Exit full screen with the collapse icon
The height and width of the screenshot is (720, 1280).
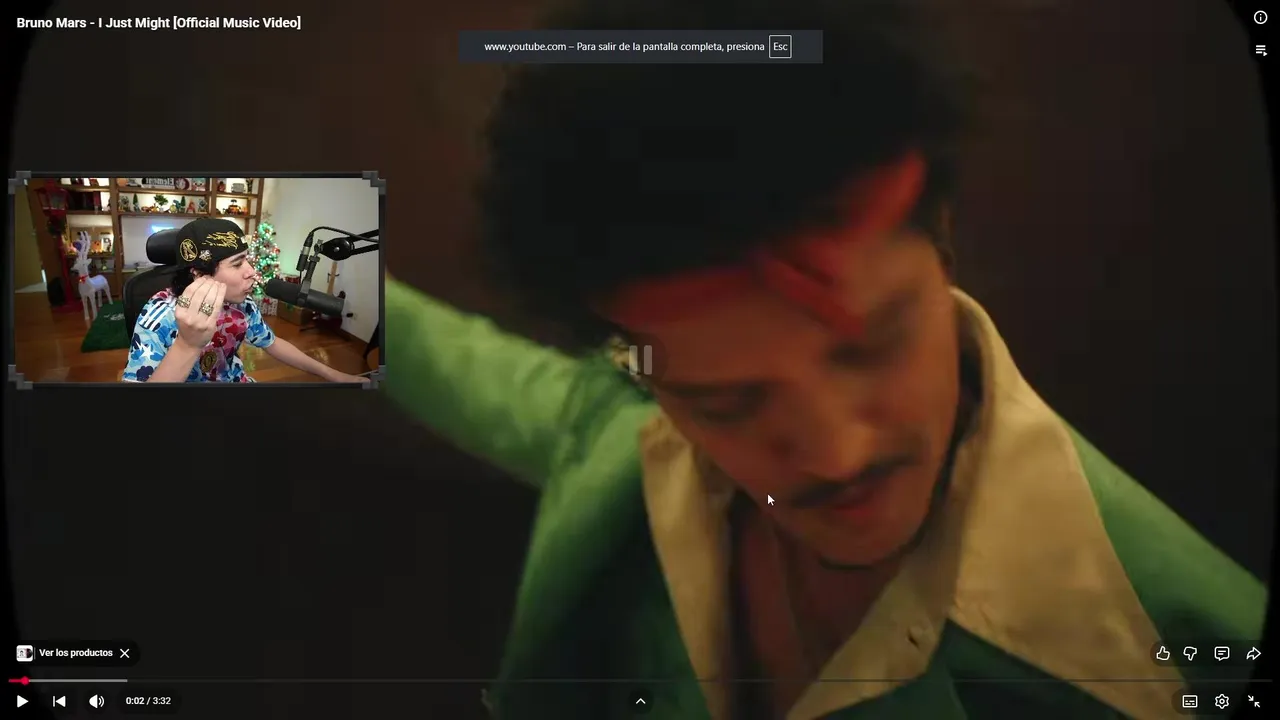coord(1254,701)
